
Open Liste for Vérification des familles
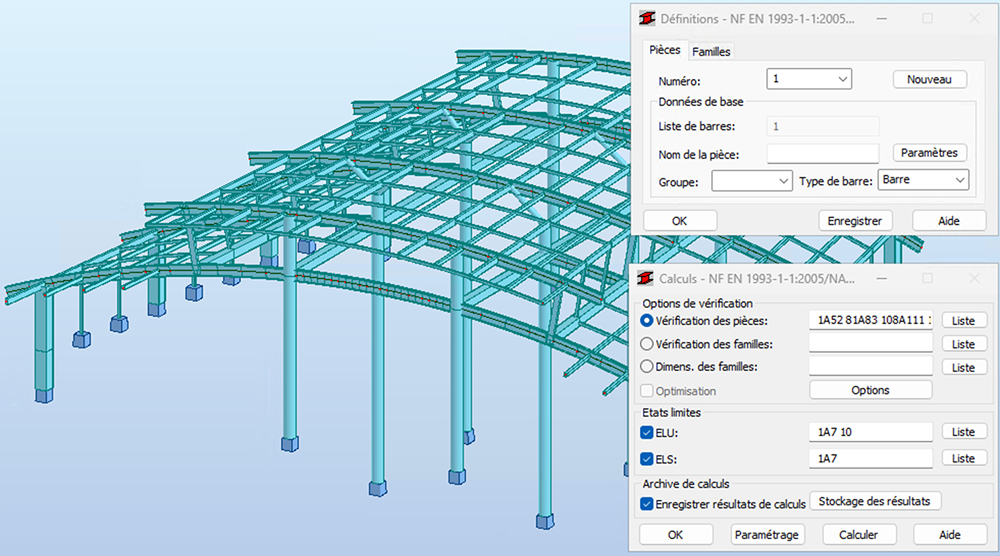pyautogui.click(x=964, y=344)
